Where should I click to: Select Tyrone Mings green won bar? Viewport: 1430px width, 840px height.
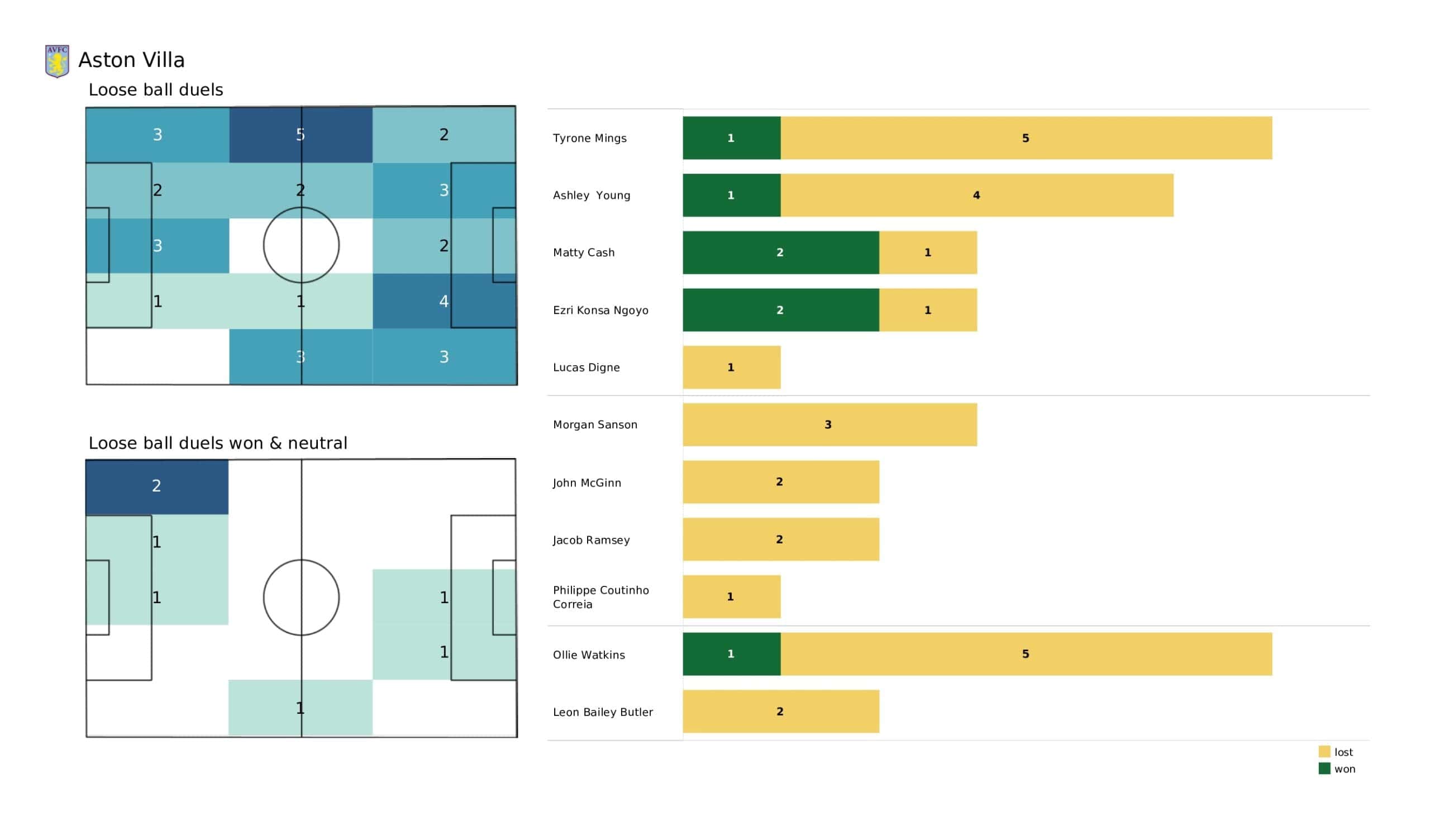(731, 138)
